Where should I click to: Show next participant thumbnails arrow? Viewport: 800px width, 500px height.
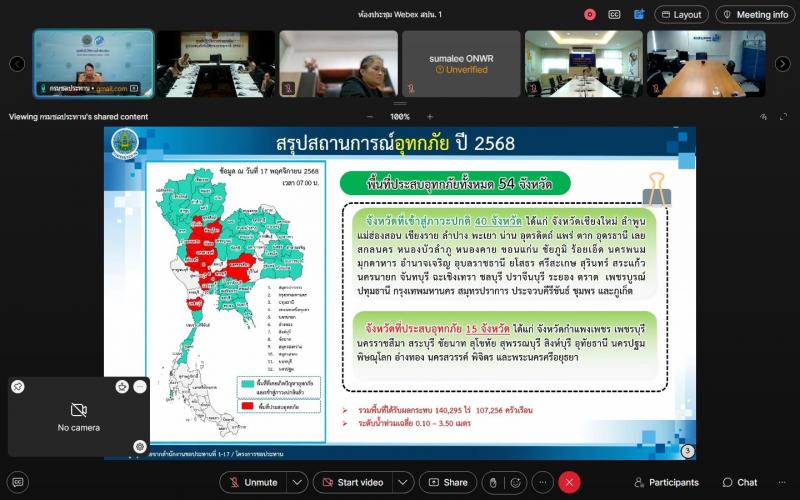point(783,64)
